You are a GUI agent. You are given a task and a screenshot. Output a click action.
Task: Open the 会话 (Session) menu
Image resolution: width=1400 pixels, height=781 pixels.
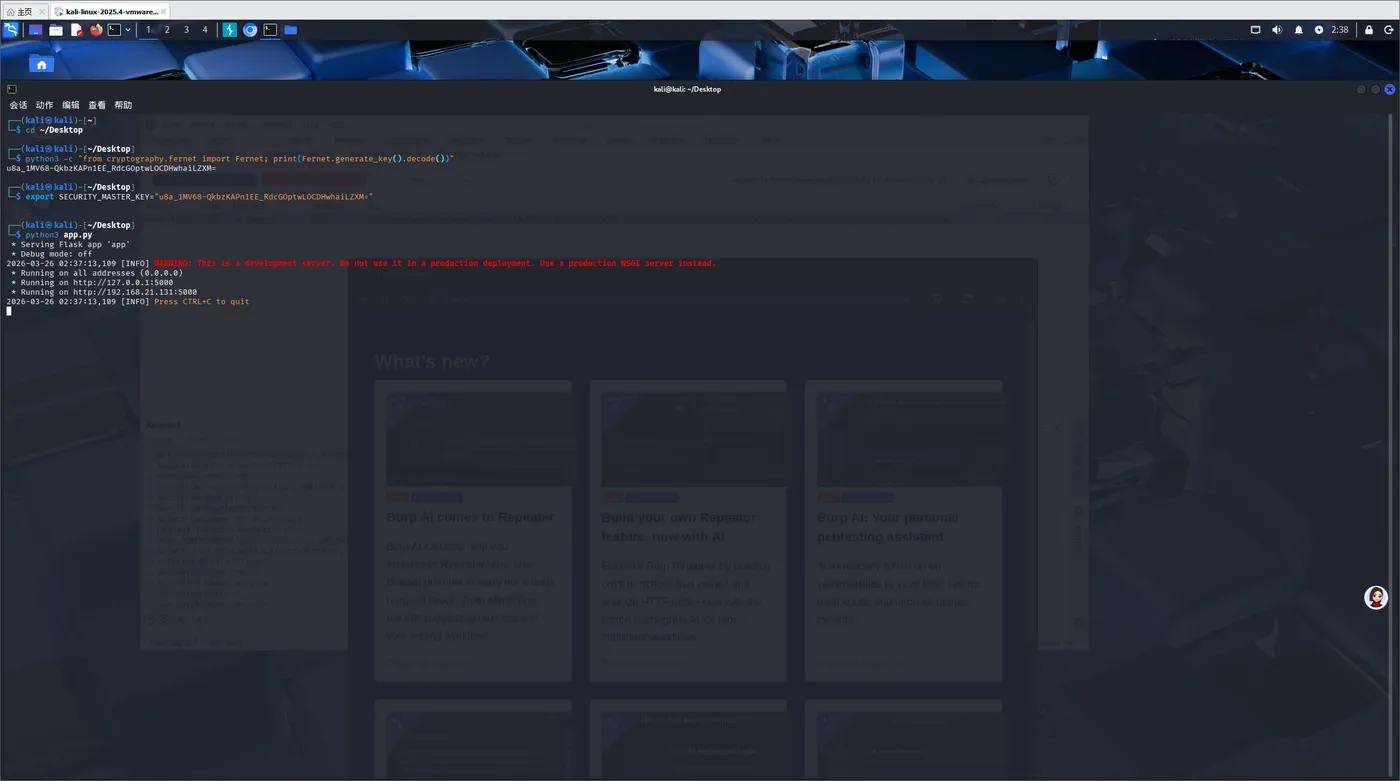tap(18, 105)
